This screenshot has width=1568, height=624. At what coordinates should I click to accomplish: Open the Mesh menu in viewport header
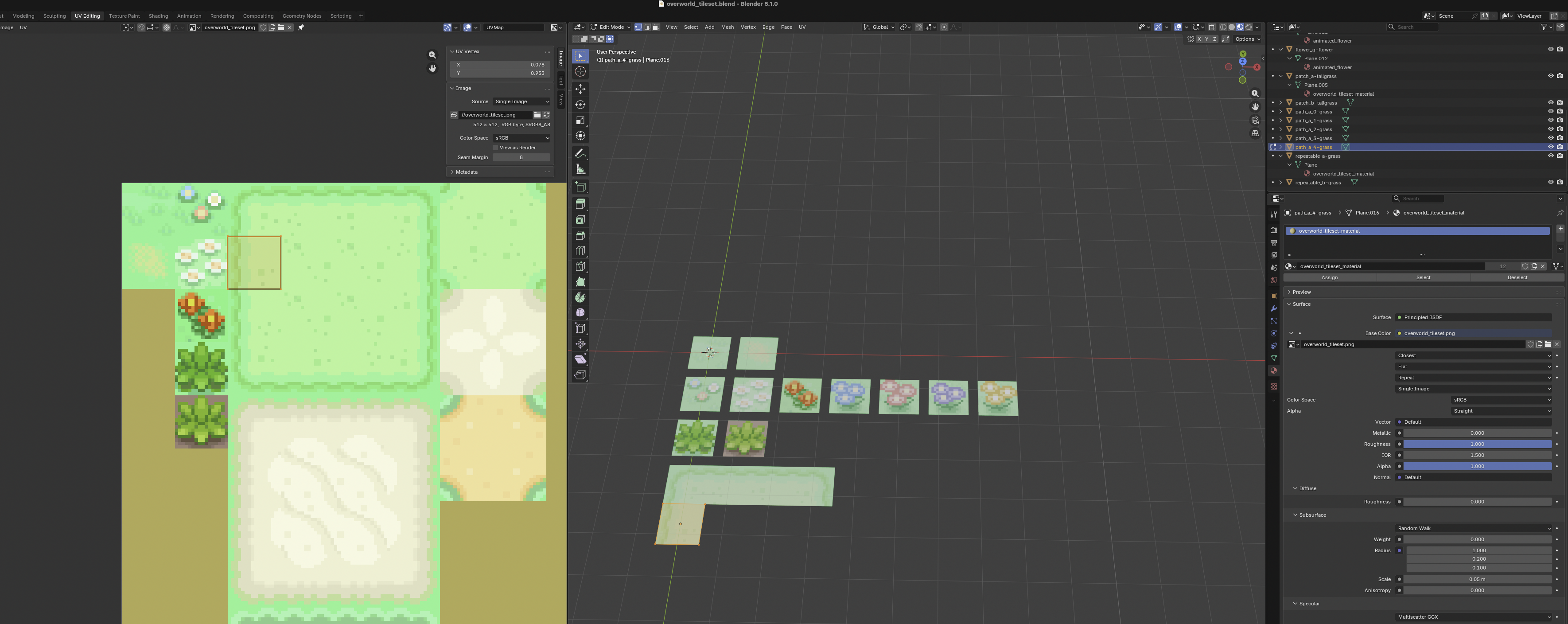pos(728,27)
